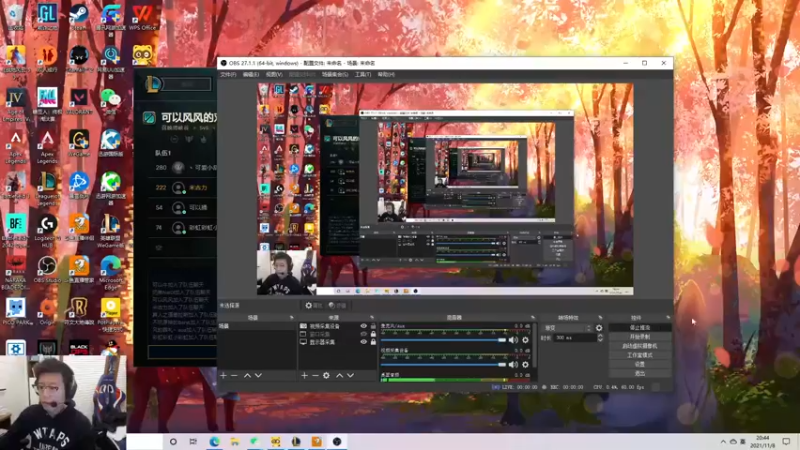Toggle visibility of the third source row

point(364,342)
